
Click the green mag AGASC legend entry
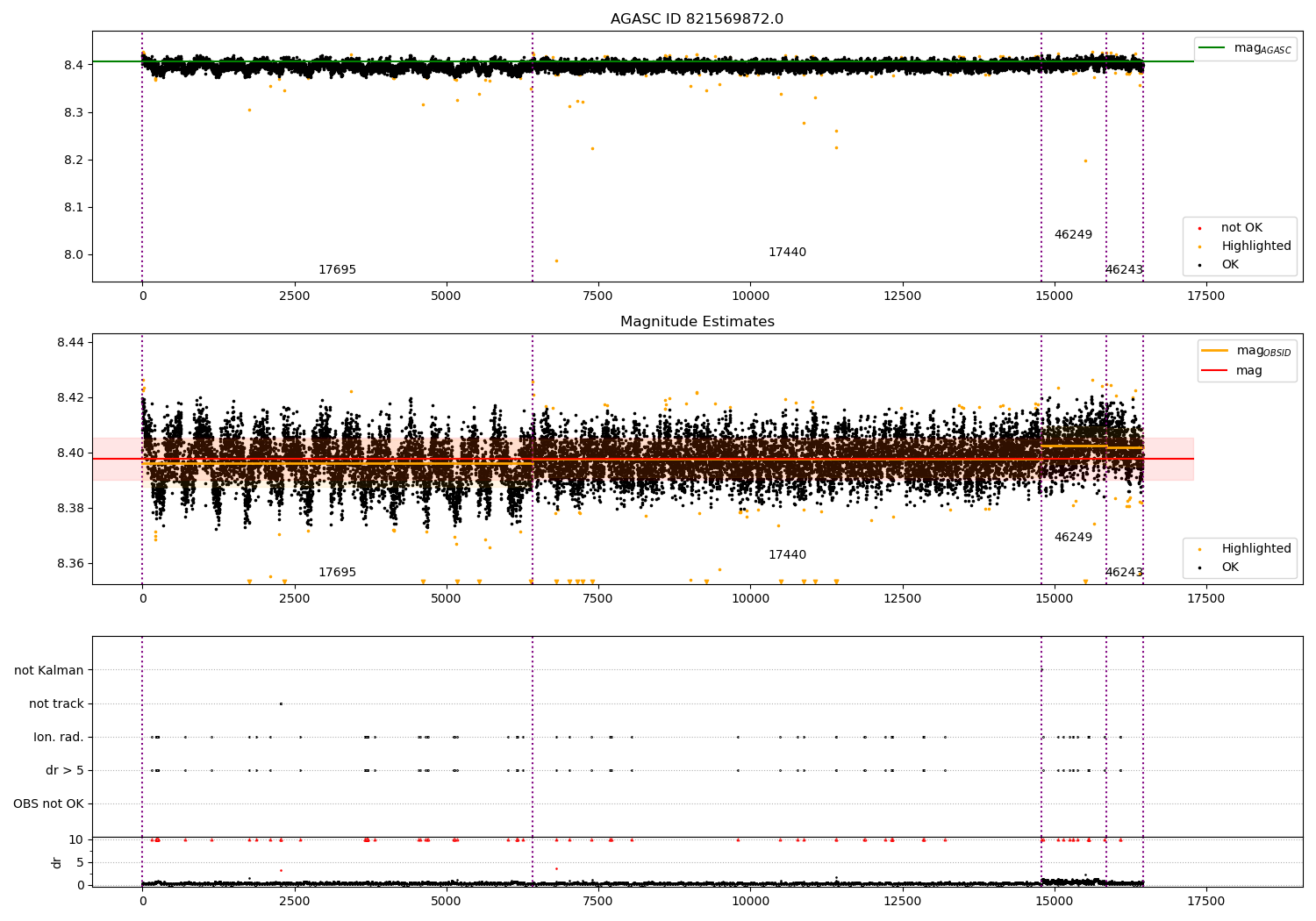(x=1245, y=48)
